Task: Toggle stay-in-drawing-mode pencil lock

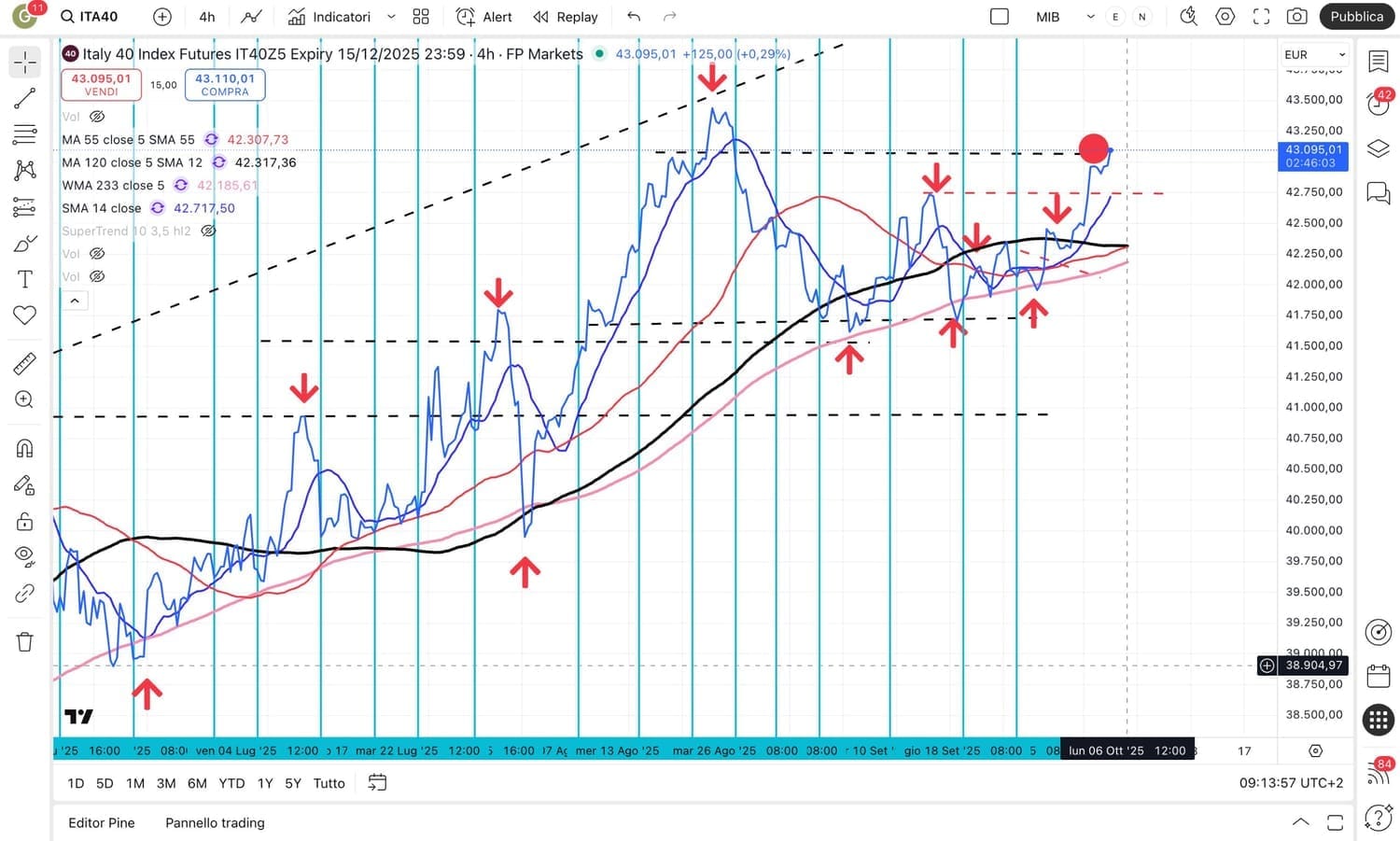Action: 25,484
